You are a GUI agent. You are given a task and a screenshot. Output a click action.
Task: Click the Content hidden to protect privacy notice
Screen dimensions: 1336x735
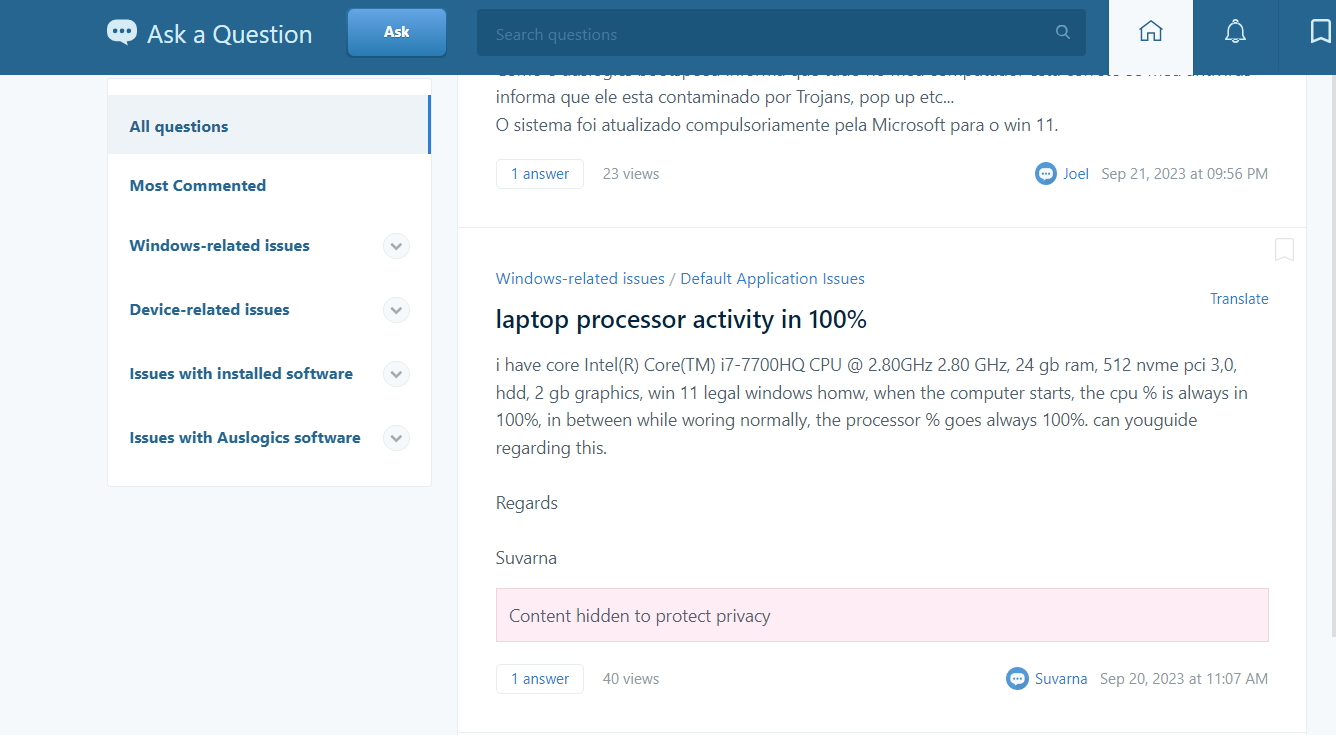(882, 615)
